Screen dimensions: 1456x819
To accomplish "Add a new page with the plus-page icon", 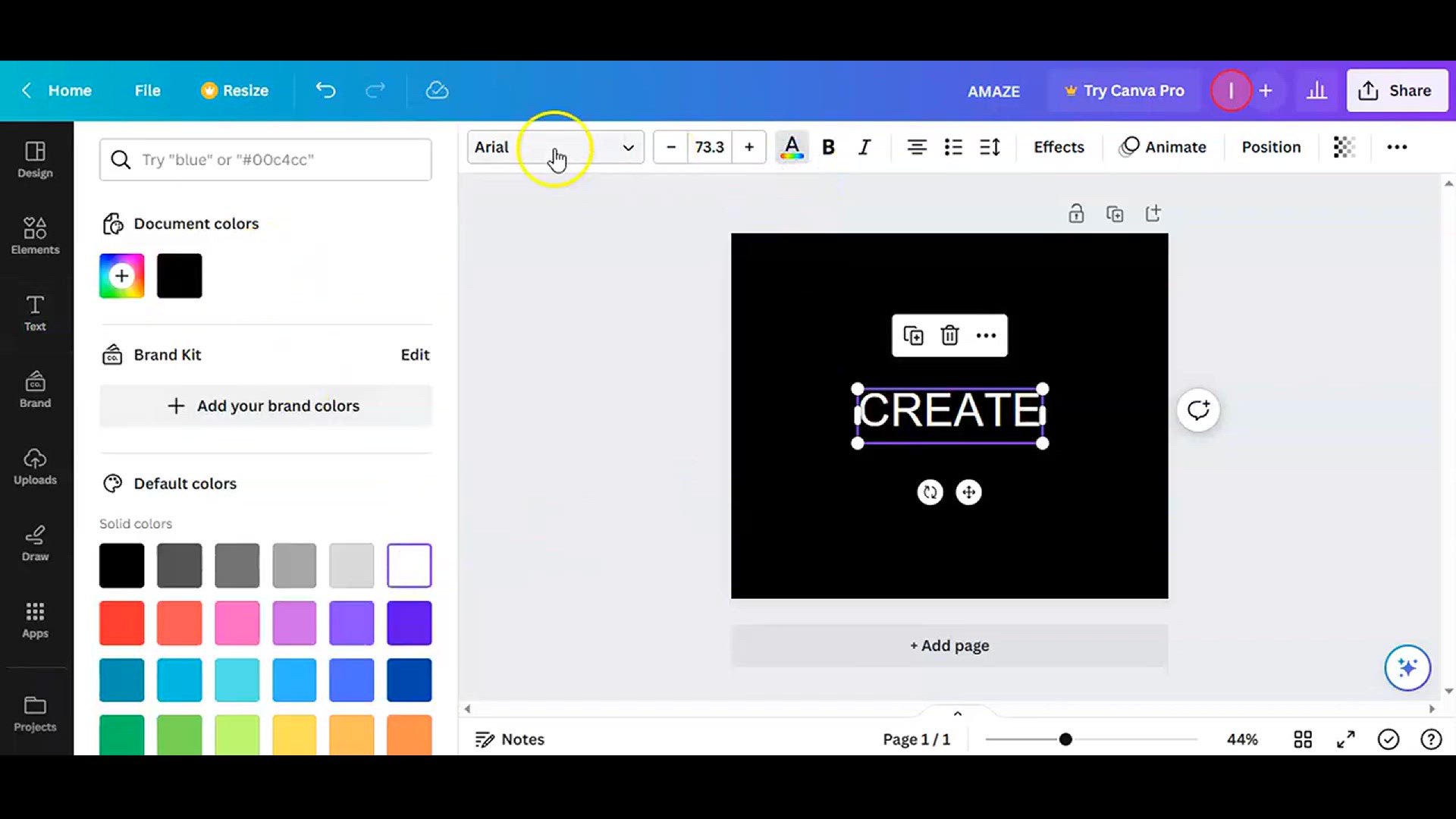I will click(1153, 214).
